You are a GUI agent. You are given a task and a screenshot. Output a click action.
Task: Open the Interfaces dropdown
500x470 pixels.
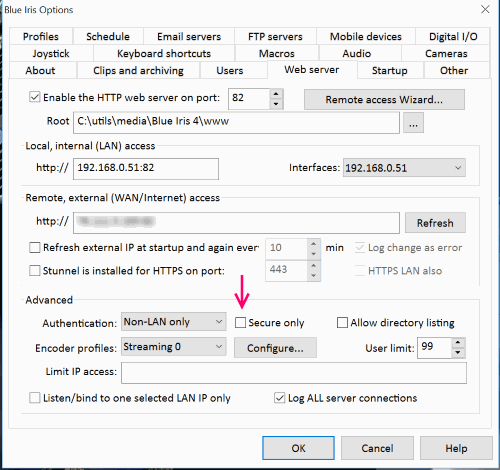(x=404, y=168)
